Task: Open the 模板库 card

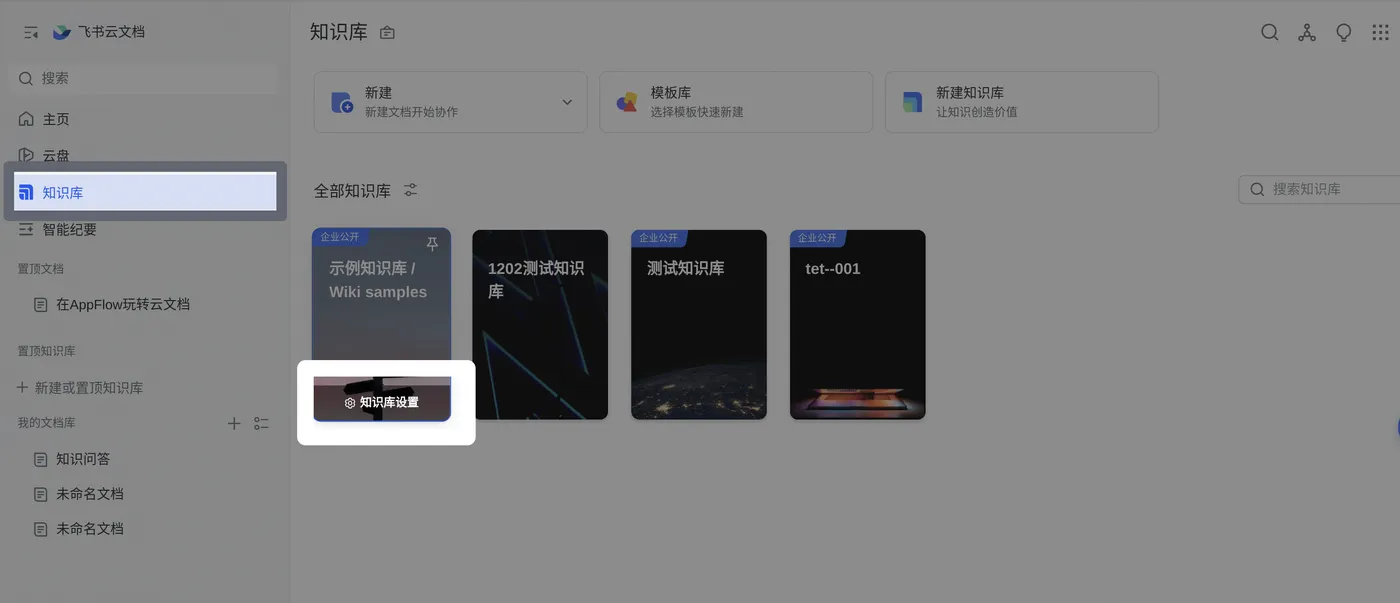Action: pos(736,102)
